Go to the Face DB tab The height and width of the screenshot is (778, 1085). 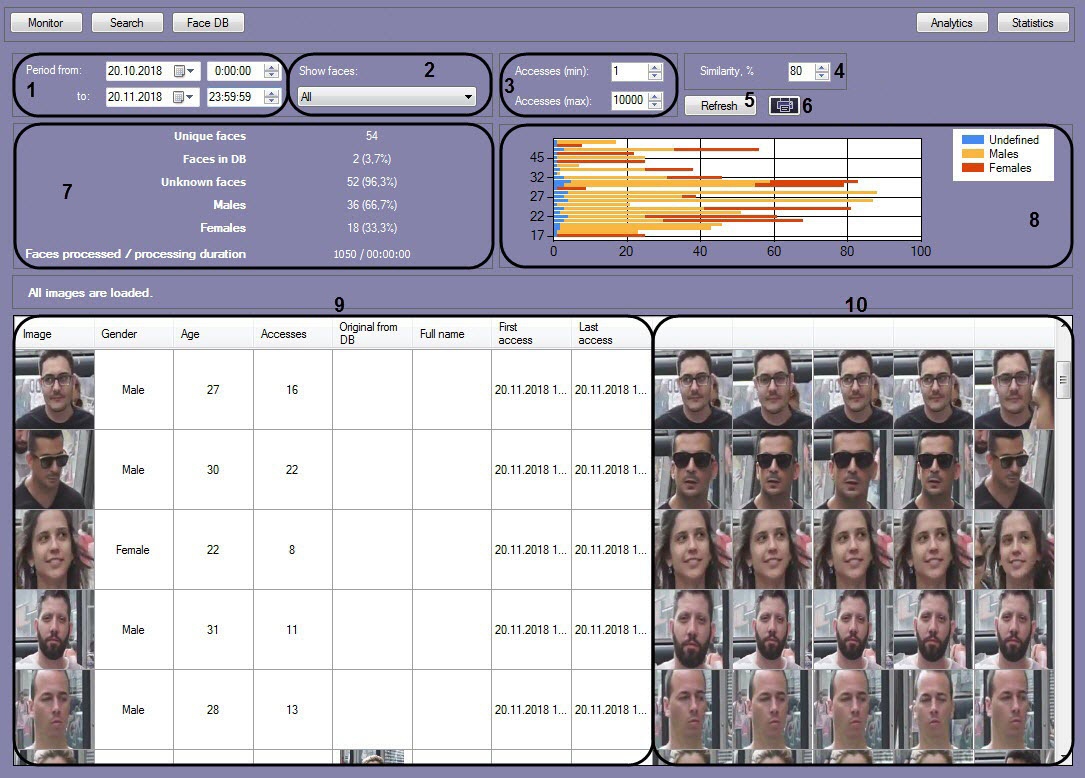point(208,22)
